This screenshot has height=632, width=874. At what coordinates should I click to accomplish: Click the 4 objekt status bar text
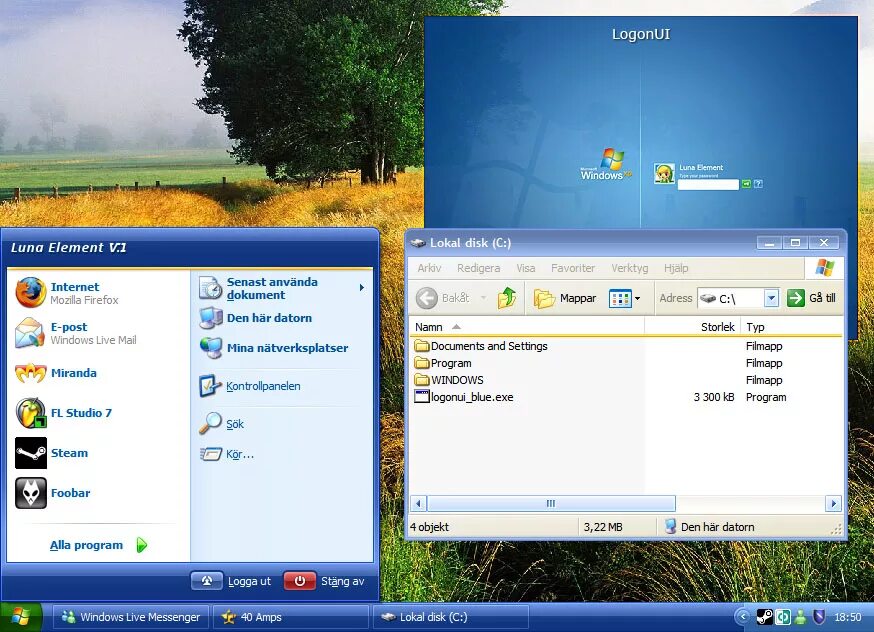[429, 527]
